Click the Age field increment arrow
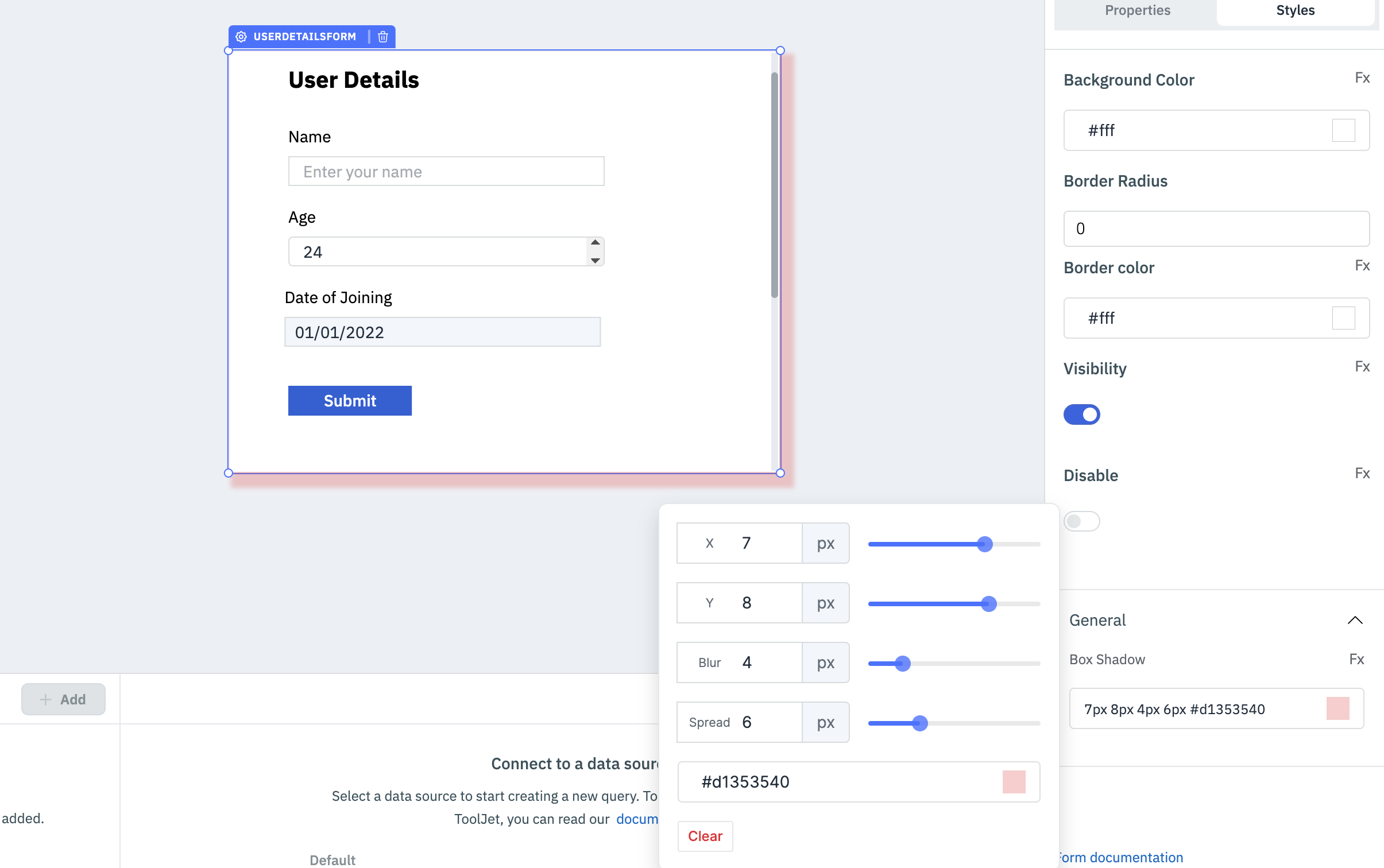 point(596,243)
